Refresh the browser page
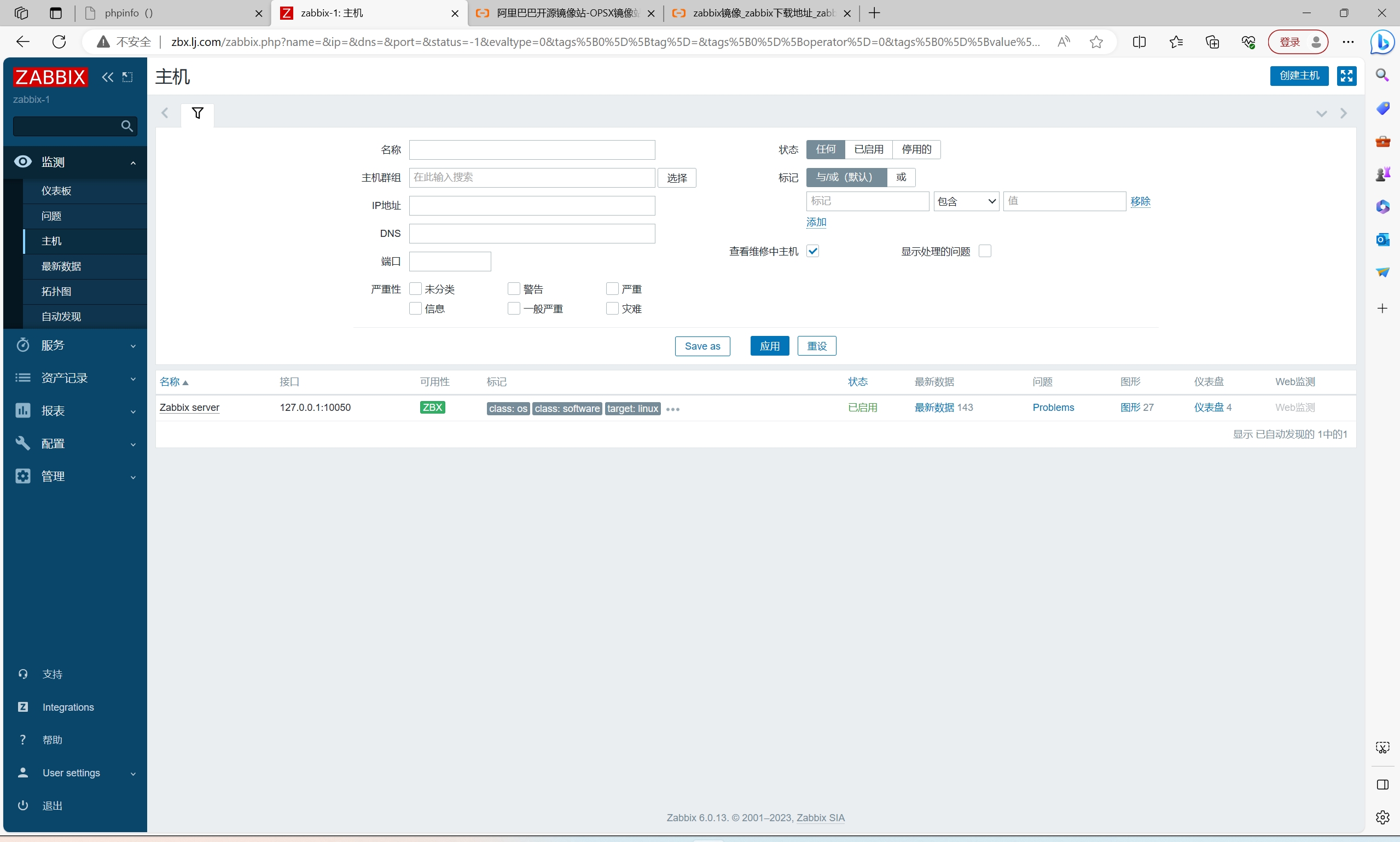Image resolution: width=1400 pixels, height=842 pixels. click(x=59, y=42)
